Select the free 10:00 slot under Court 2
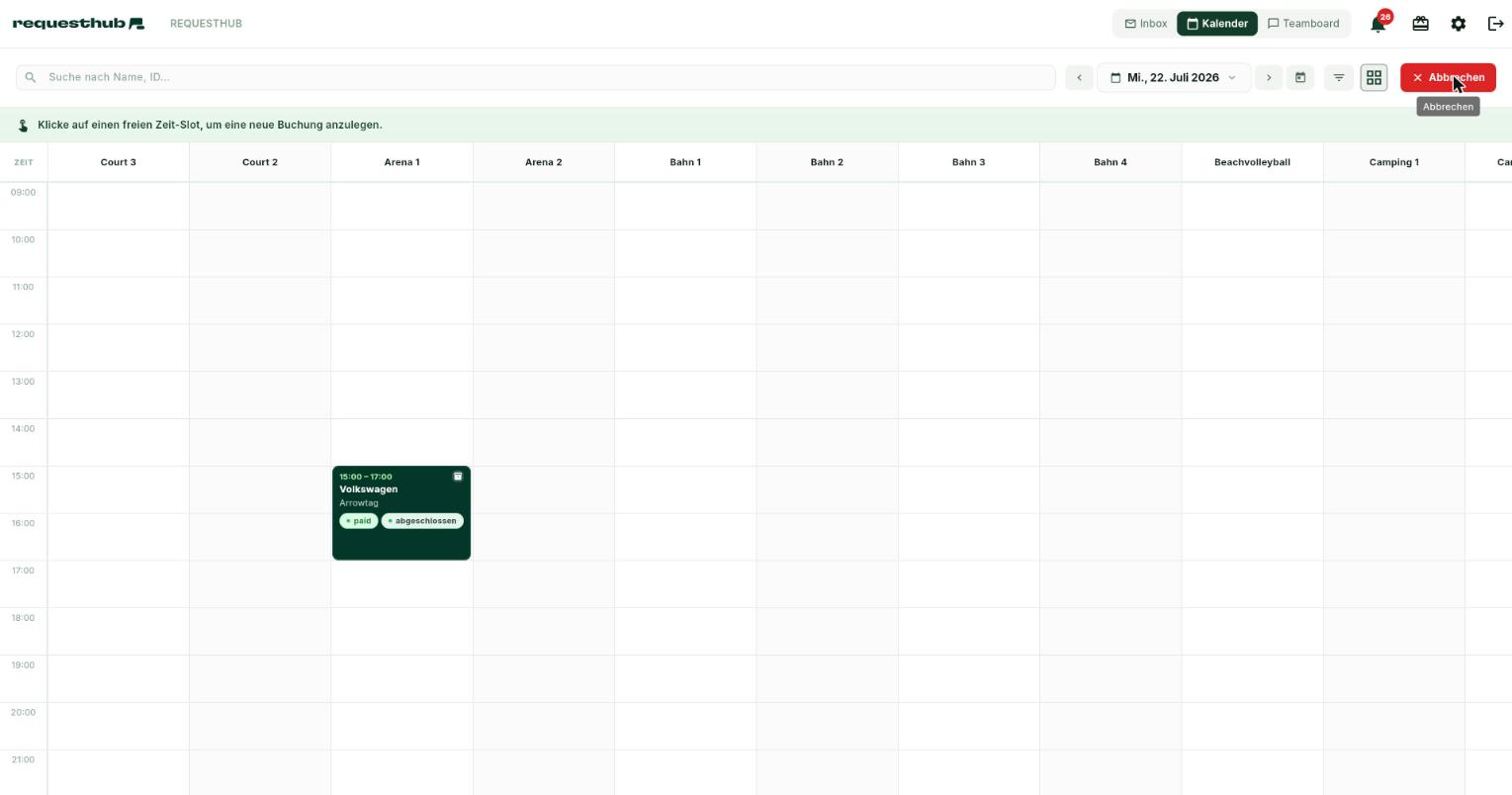1512x795 pixels. coord(260,253)
